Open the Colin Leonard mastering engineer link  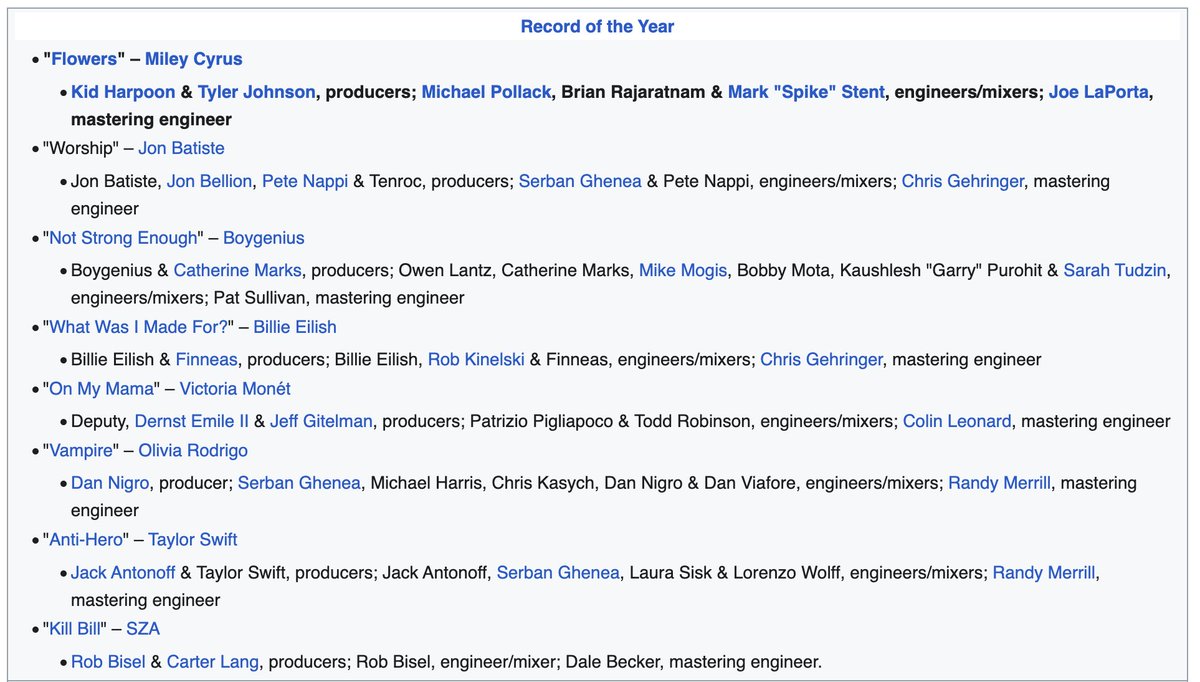[957, 421]
